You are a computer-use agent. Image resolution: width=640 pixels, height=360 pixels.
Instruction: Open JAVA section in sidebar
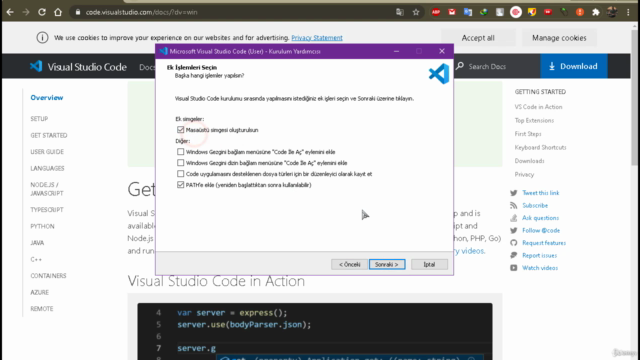point(37,243)
